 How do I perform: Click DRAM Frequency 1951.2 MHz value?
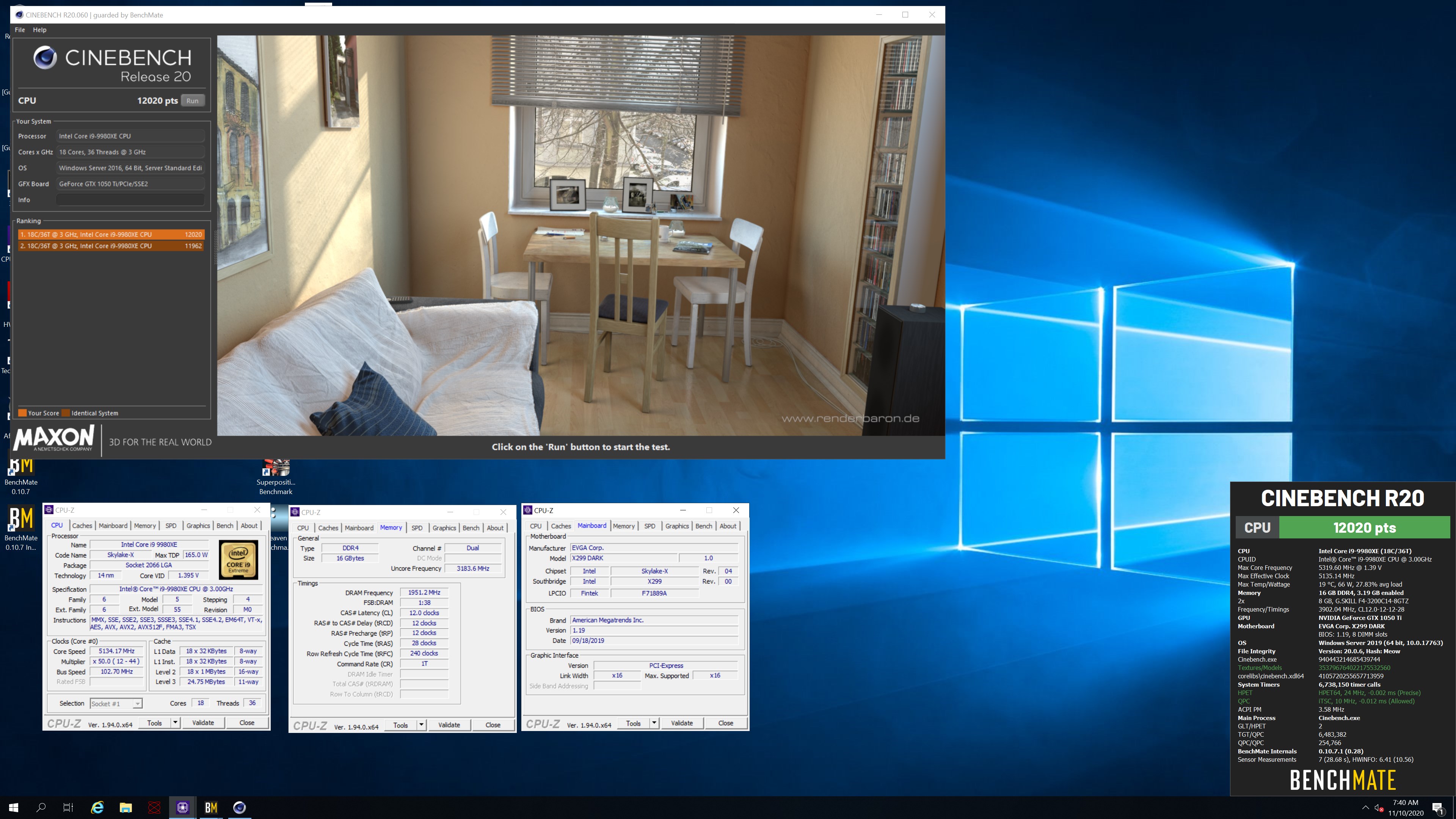point(425,593)
